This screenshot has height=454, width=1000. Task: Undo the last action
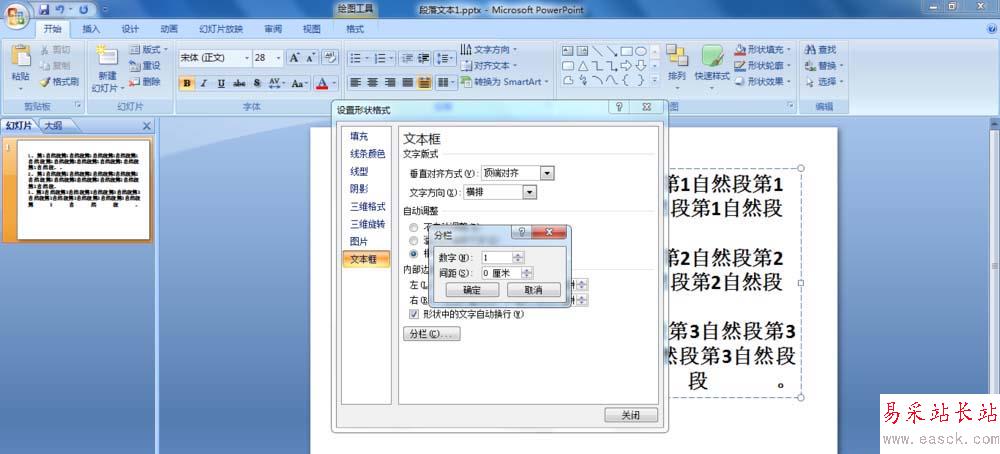point(60,10)
